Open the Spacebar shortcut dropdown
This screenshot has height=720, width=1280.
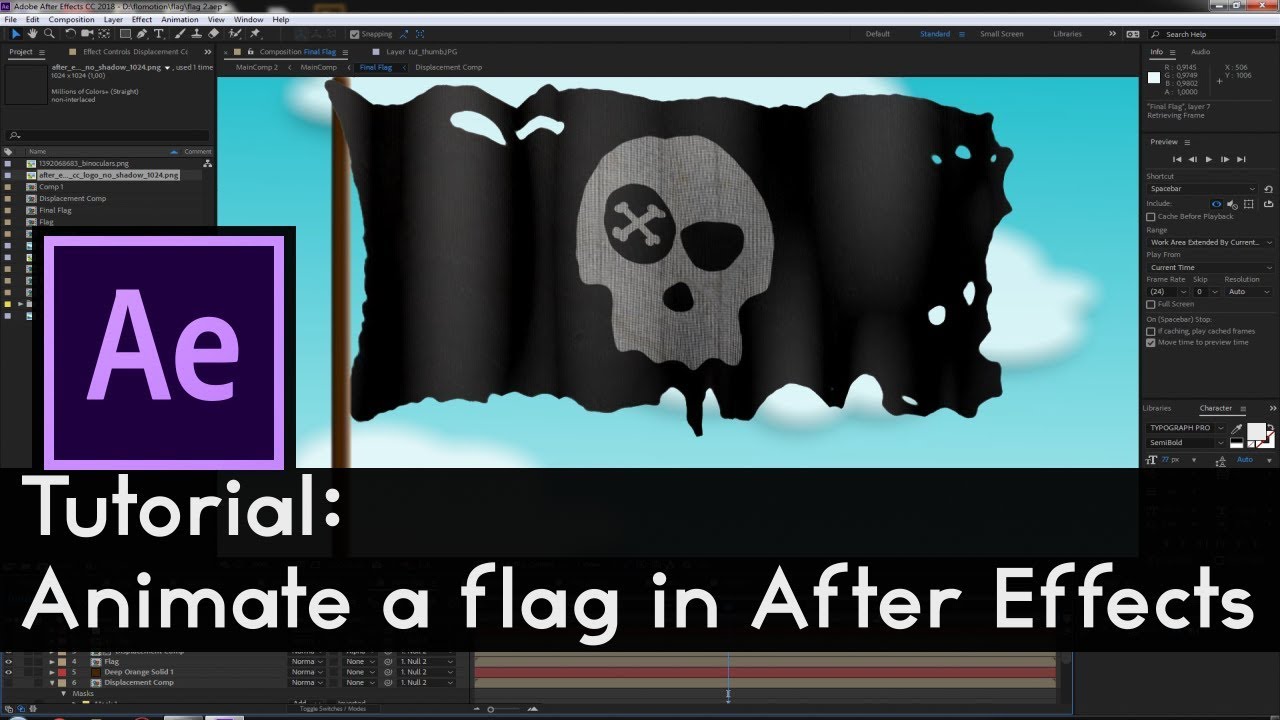(1202, 189)
